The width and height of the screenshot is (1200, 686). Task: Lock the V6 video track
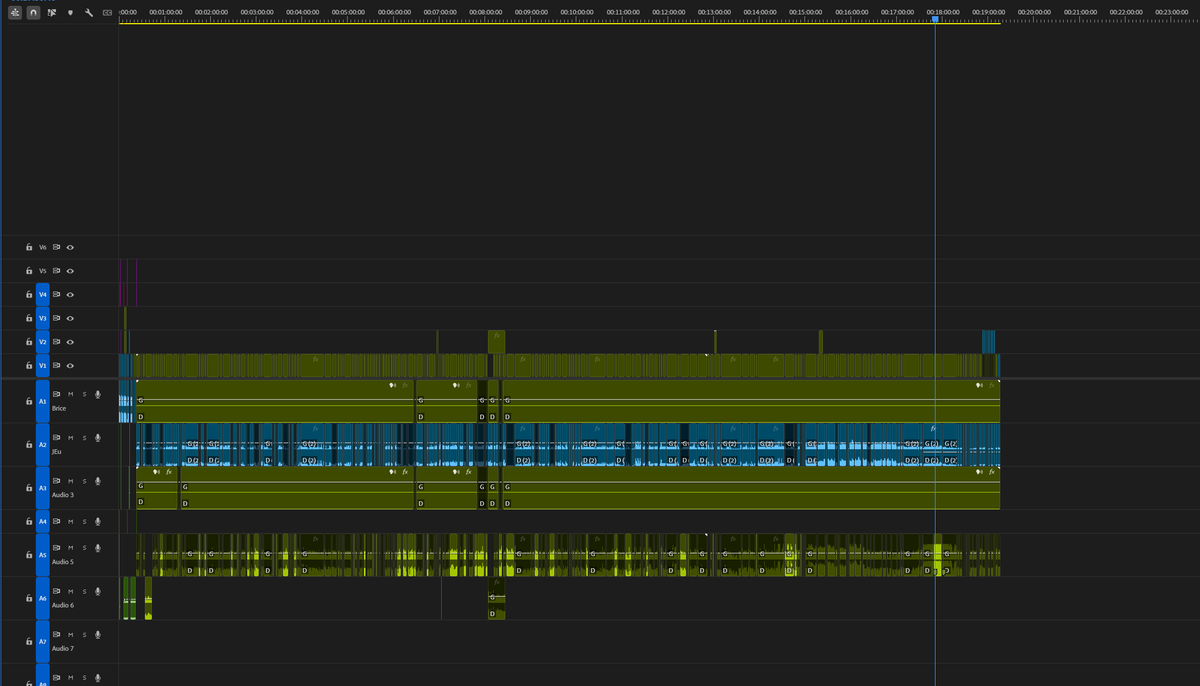tap(29, 247)
